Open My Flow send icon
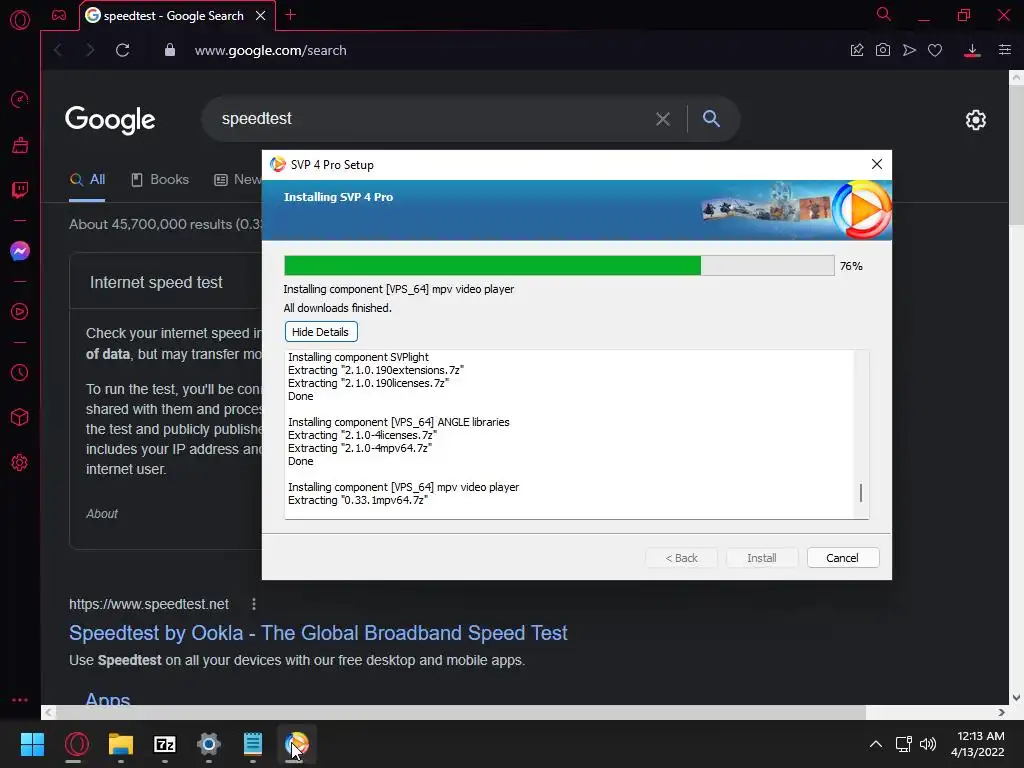The height and width of the screenshot is (768, 1024). (x=909, y=50)
